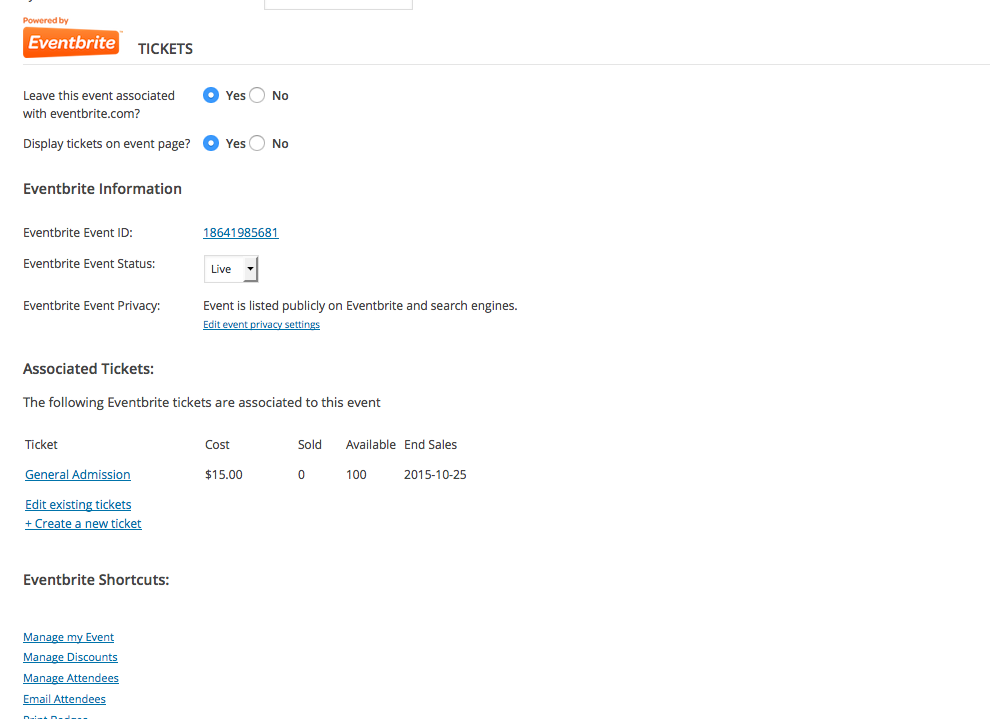Select Yes for Display tickets on event page
Screen dimensions: 992x719
click(x=211, y=144)
